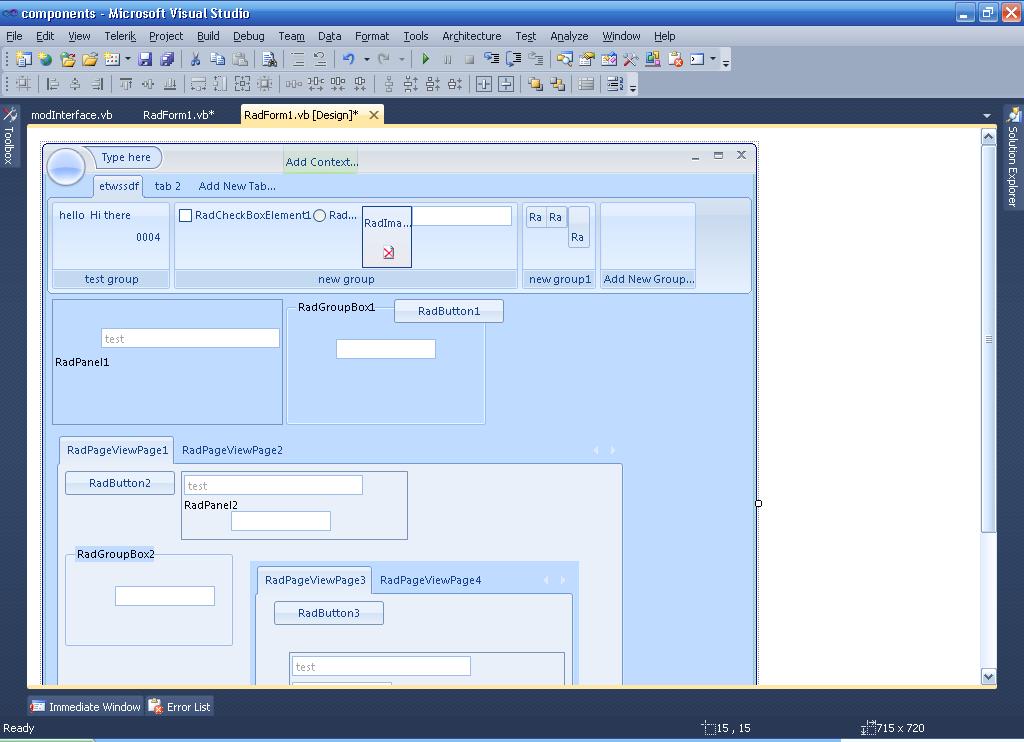Click the Send to Back icon

click(557, 84)
